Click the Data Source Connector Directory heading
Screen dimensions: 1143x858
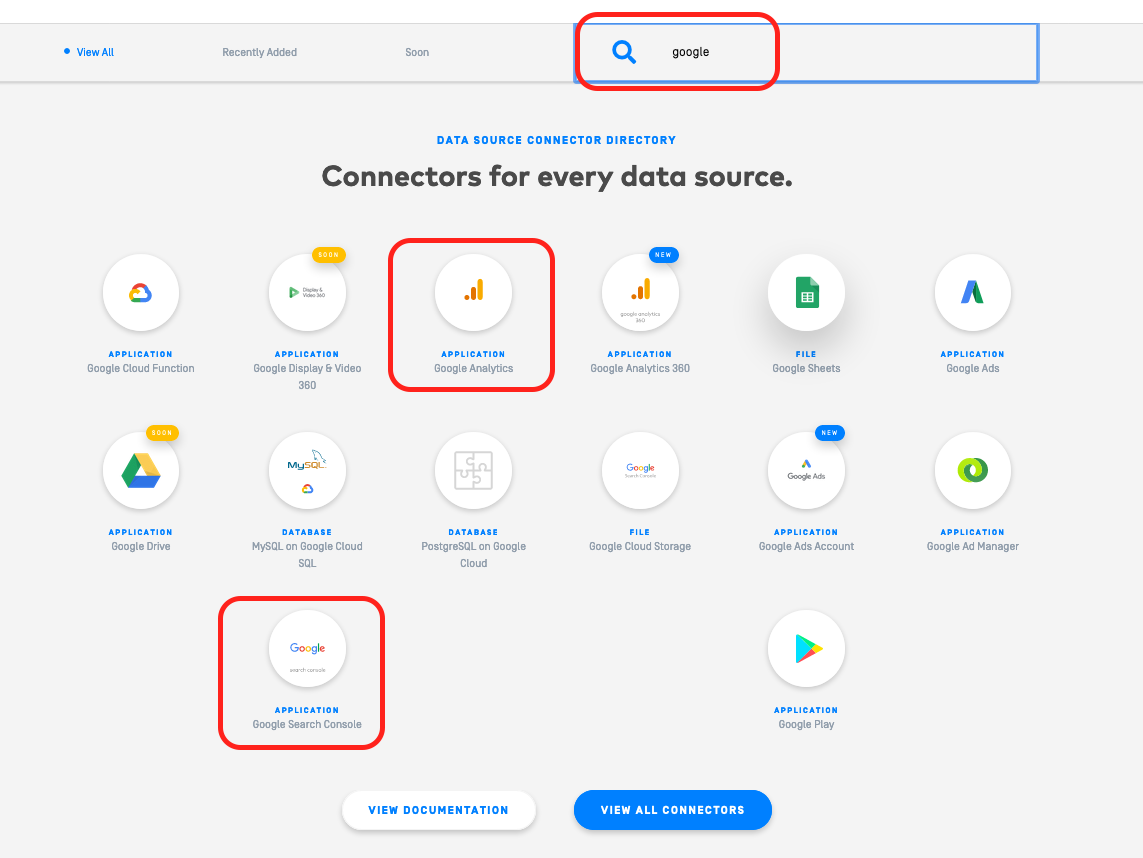(x=556, y=140)
